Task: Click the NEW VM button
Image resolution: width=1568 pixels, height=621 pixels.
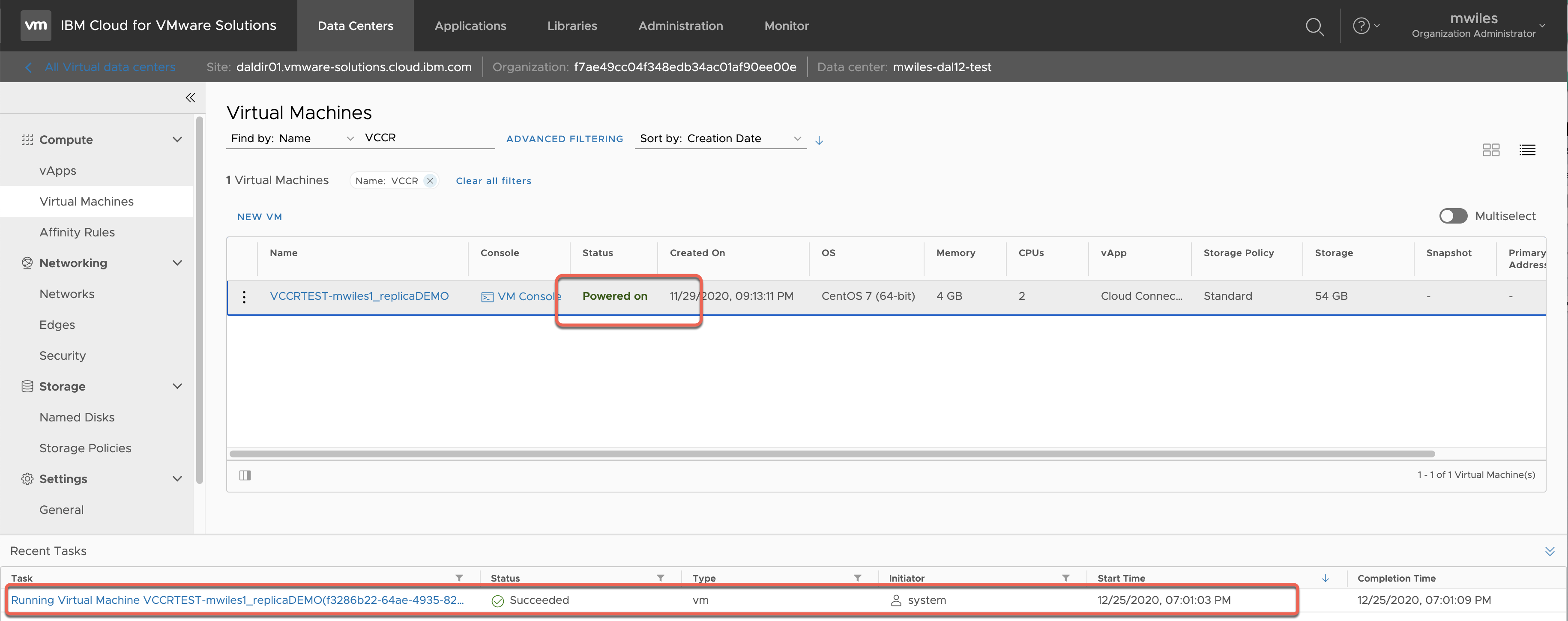Action: (259, 217)
